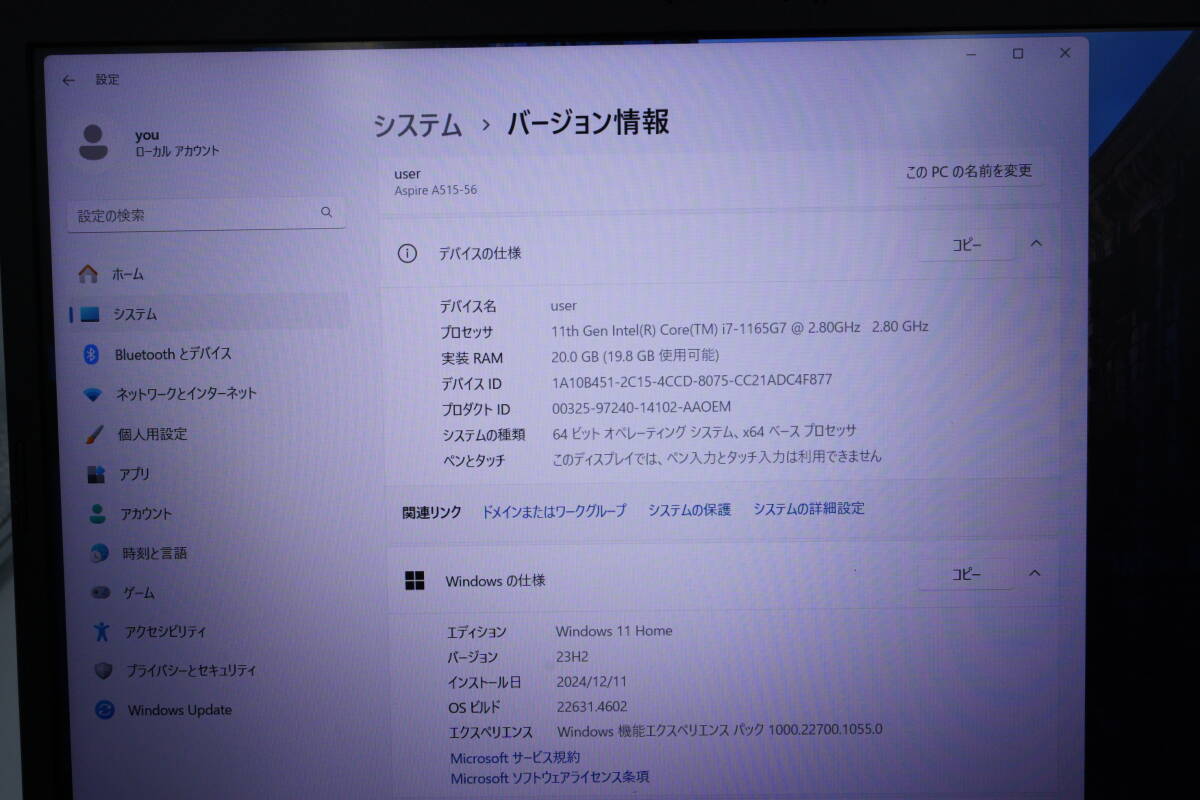Click the processor value i7-1165G7 text
The width and height of the screenshot is (1200, 800).
[x=740, y=328]
